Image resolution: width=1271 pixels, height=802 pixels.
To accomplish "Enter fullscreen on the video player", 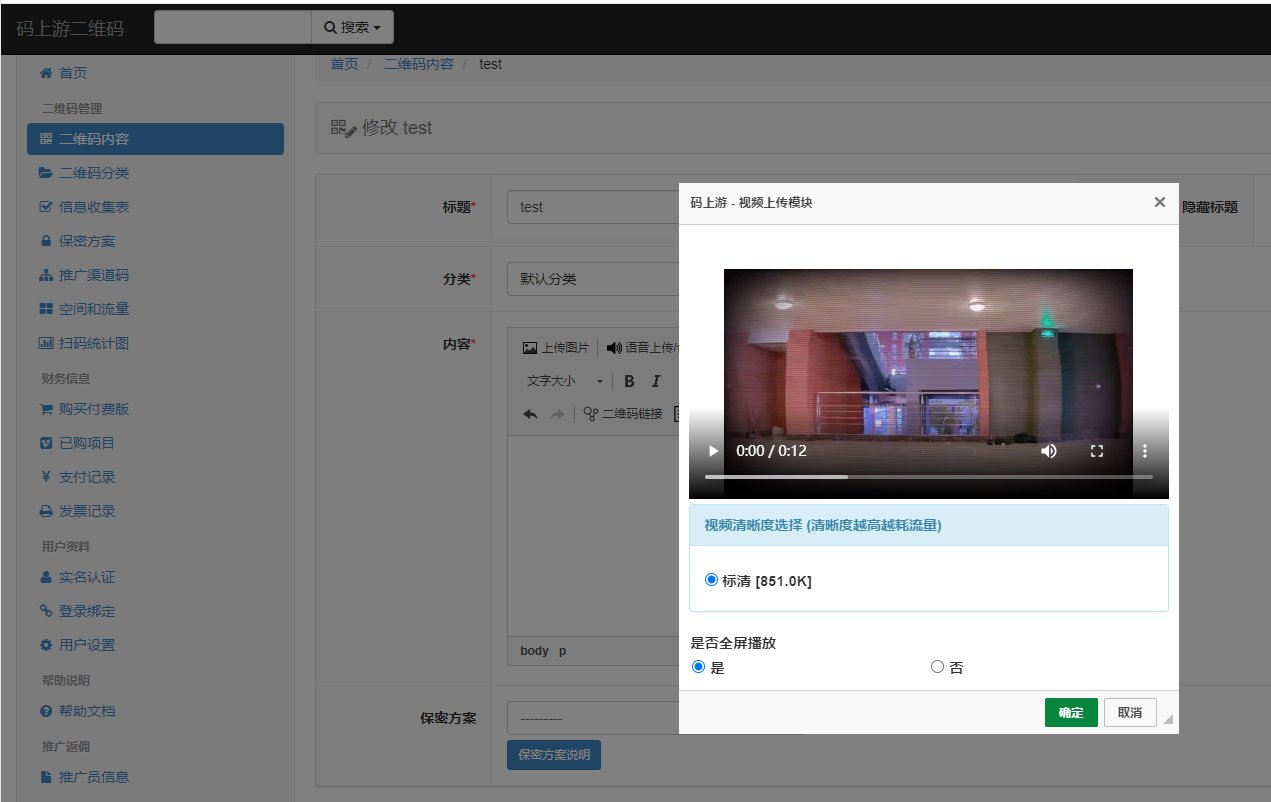I will pos(1096,451).
